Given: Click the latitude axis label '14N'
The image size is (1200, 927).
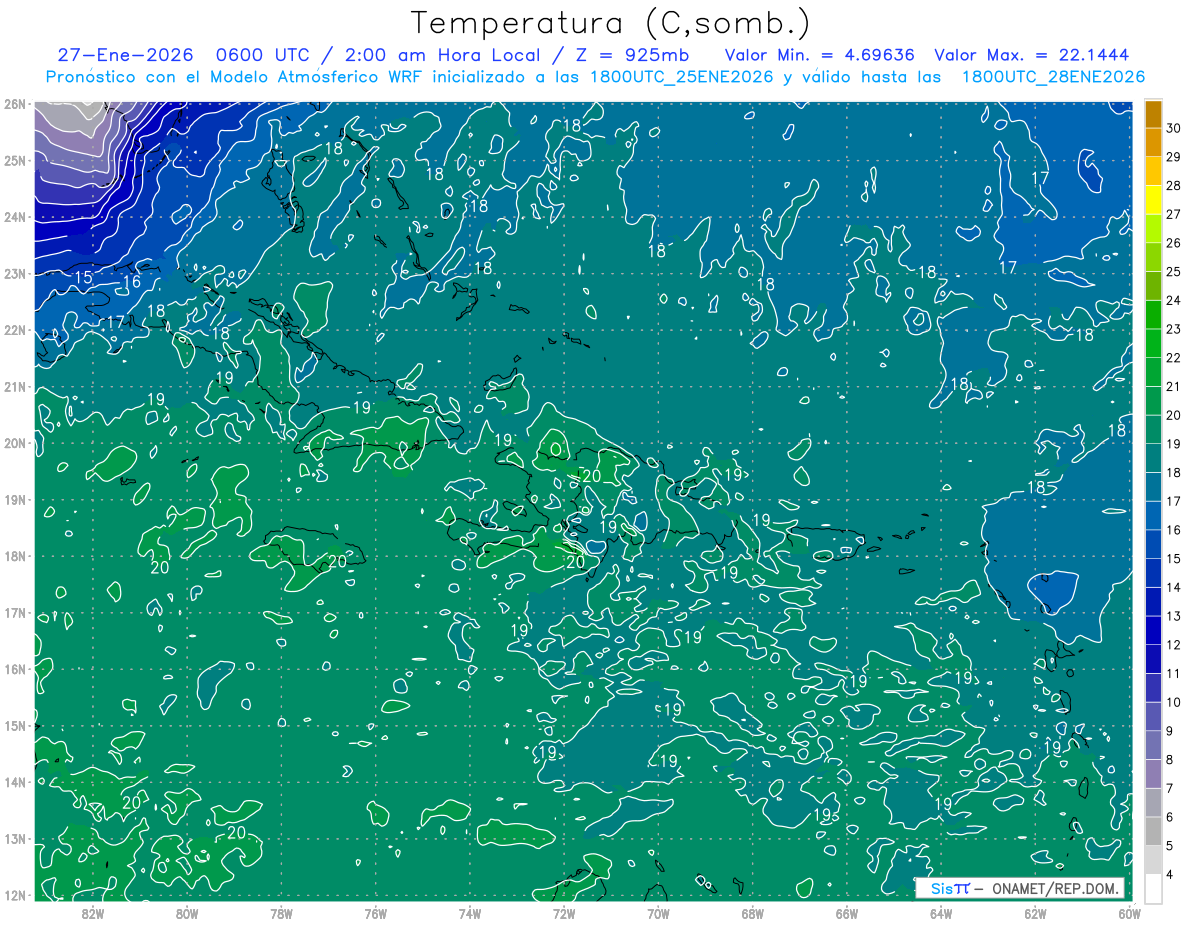Looking at the screenshot, I should (15, 782).
